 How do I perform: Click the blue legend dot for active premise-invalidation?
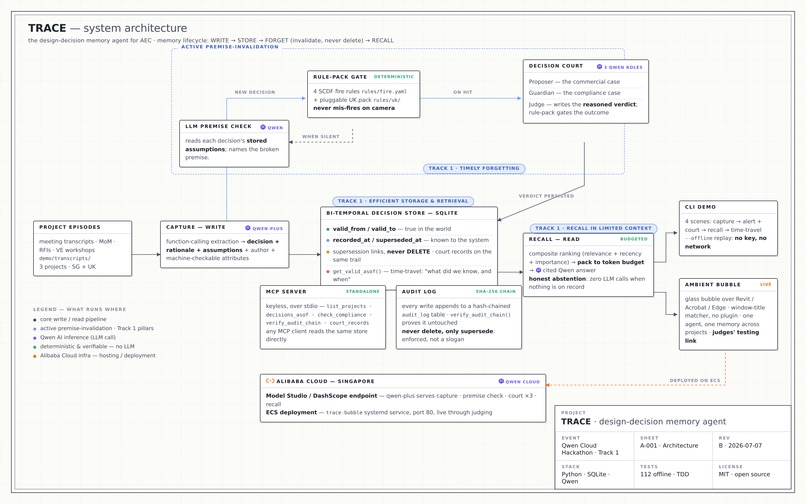35,329
